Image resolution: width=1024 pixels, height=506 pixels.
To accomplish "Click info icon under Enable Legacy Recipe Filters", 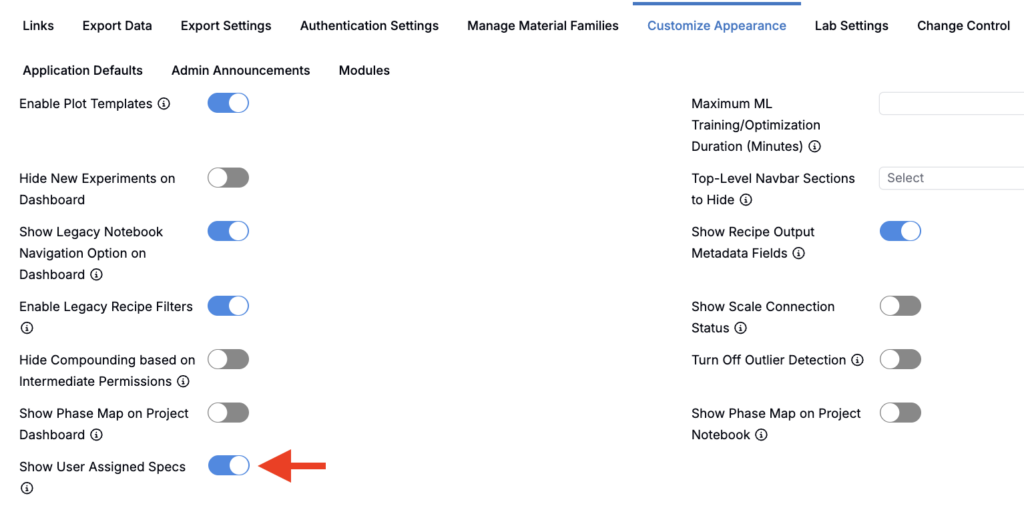I will (x=27, y=328).
